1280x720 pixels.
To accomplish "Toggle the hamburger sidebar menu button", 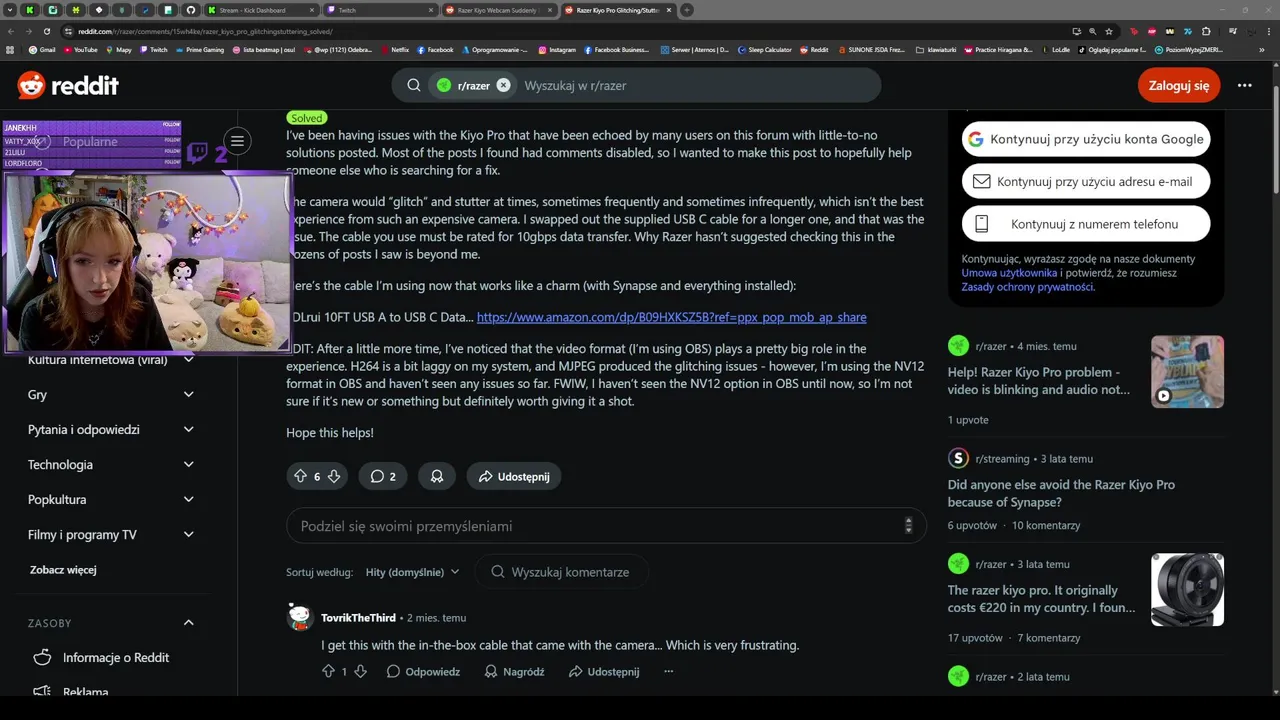I will (237, 141).
